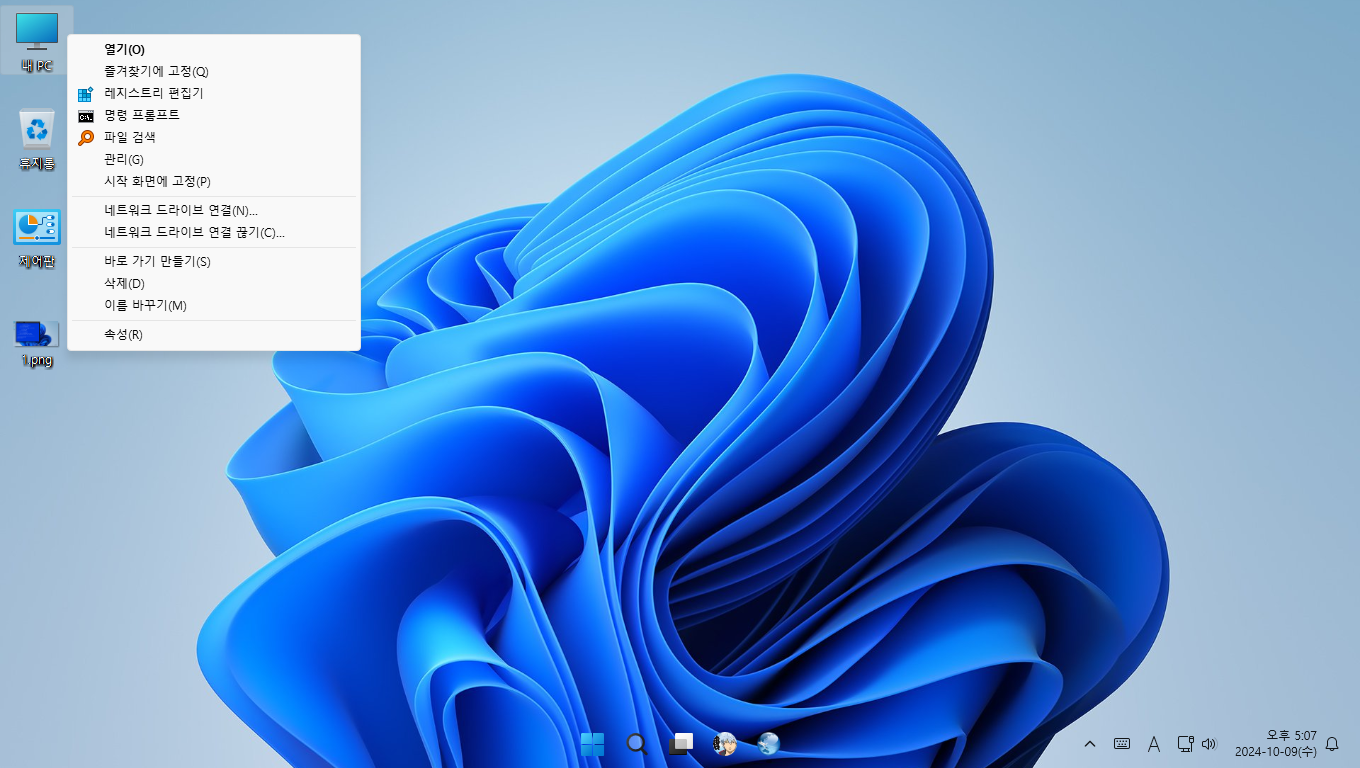Open taskbar Search magnifier

click(636, 744)
